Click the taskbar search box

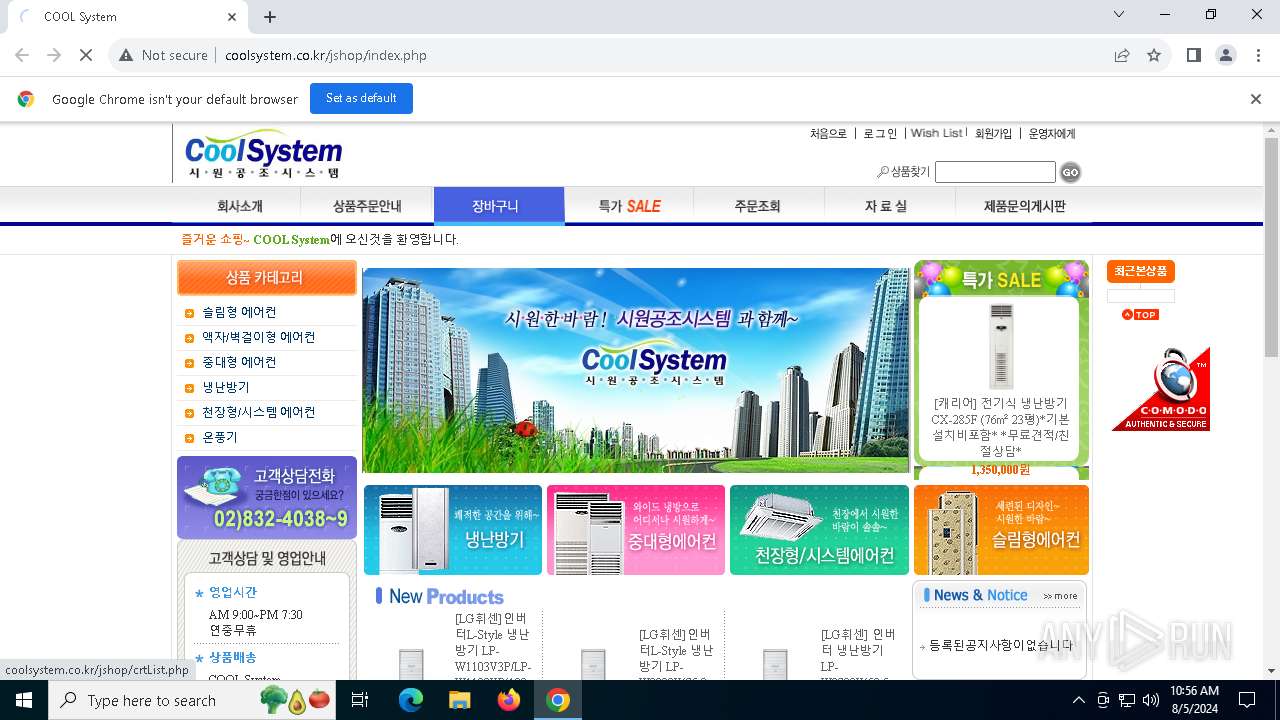coord(193,700)
